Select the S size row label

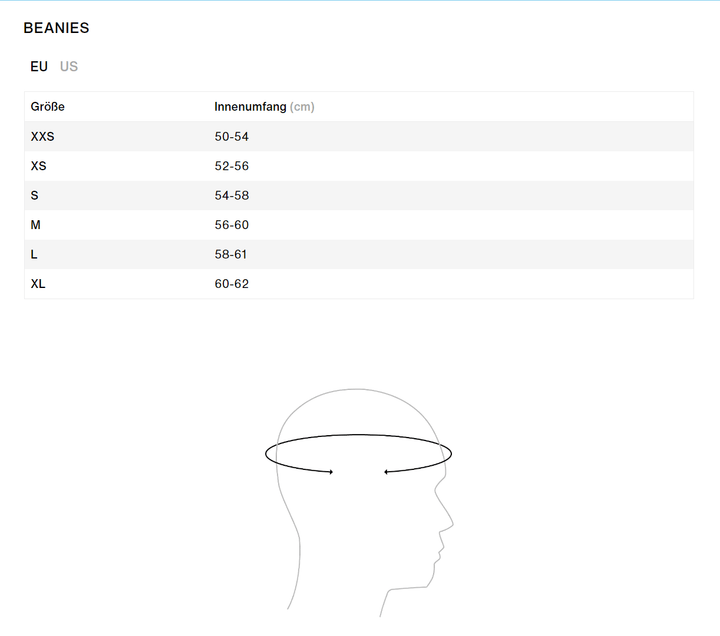[35, 195]
